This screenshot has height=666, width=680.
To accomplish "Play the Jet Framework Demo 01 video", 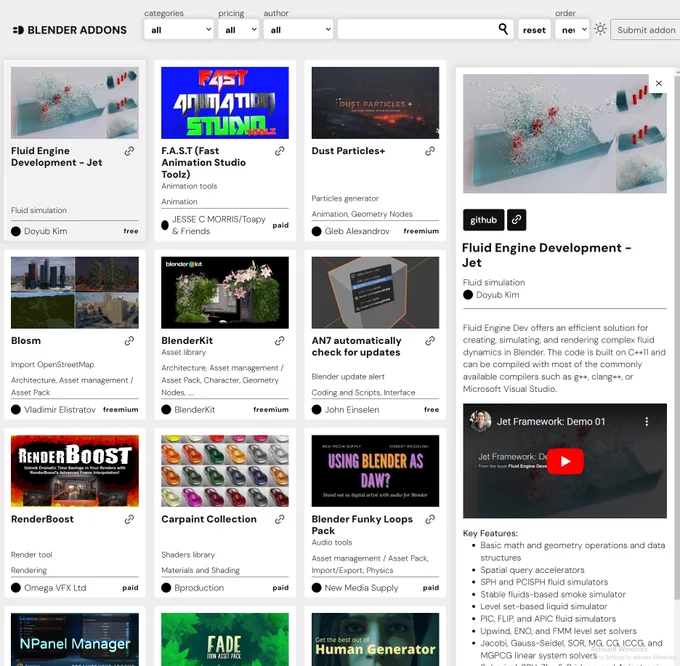I will (x=565, y=461).
